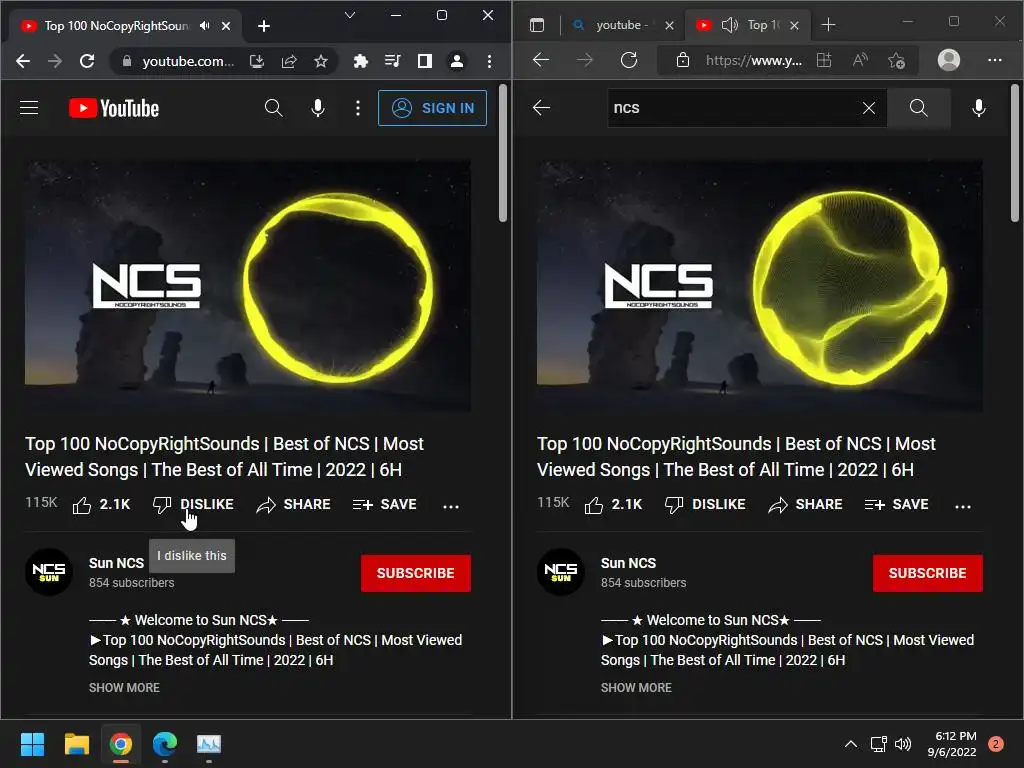1024x768 pixels.
Task: Click SUBSCRIBE button in Edge window
Action: (927, 573)
